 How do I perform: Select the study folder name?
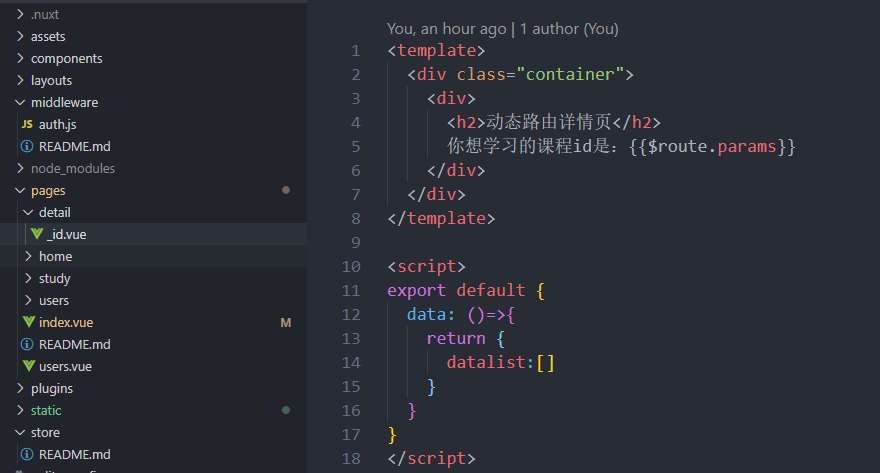click(54, 278)
